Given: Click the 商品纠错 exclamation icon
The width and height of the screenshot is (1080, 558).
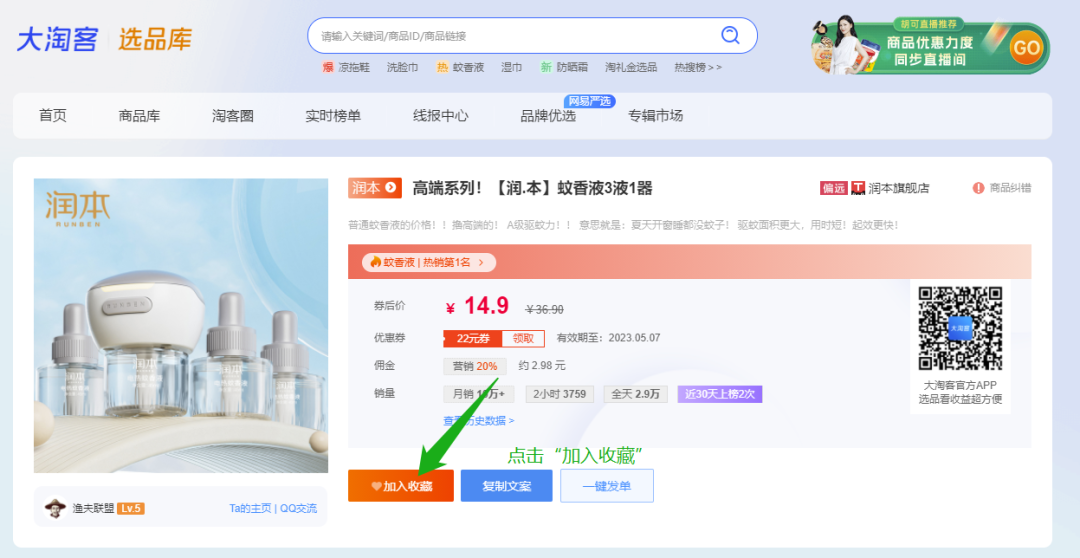Looking at the screenshot, I should [978, 188].
